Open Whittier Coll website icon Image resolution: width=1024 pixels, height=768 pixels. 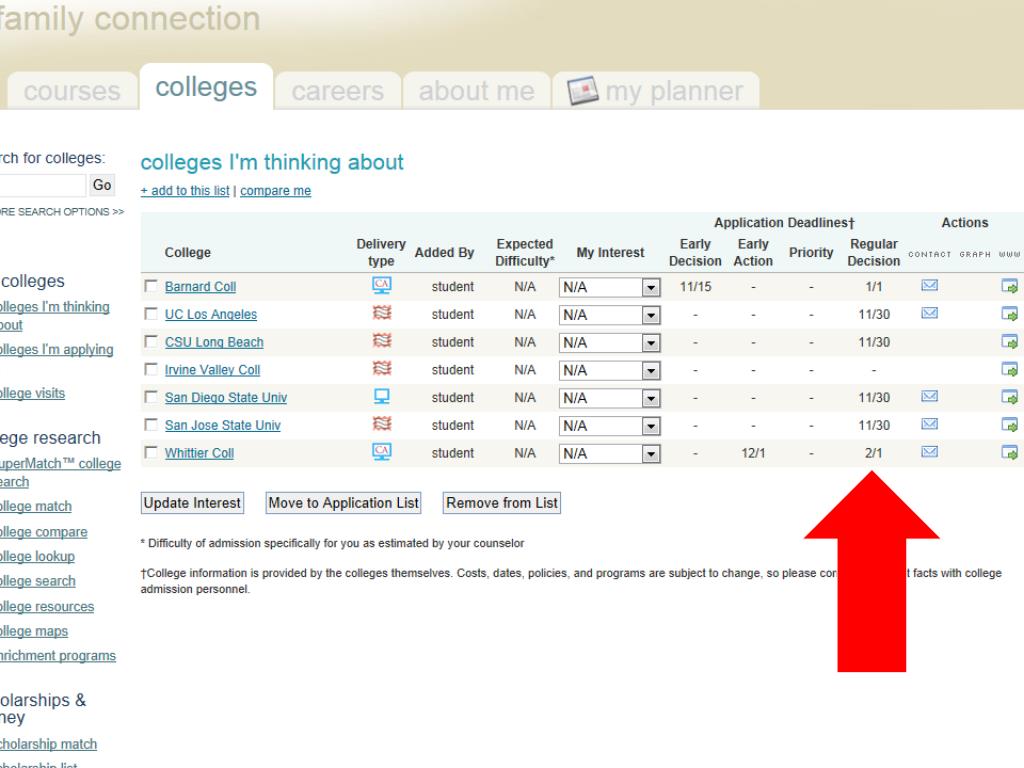click(1010, 453)
